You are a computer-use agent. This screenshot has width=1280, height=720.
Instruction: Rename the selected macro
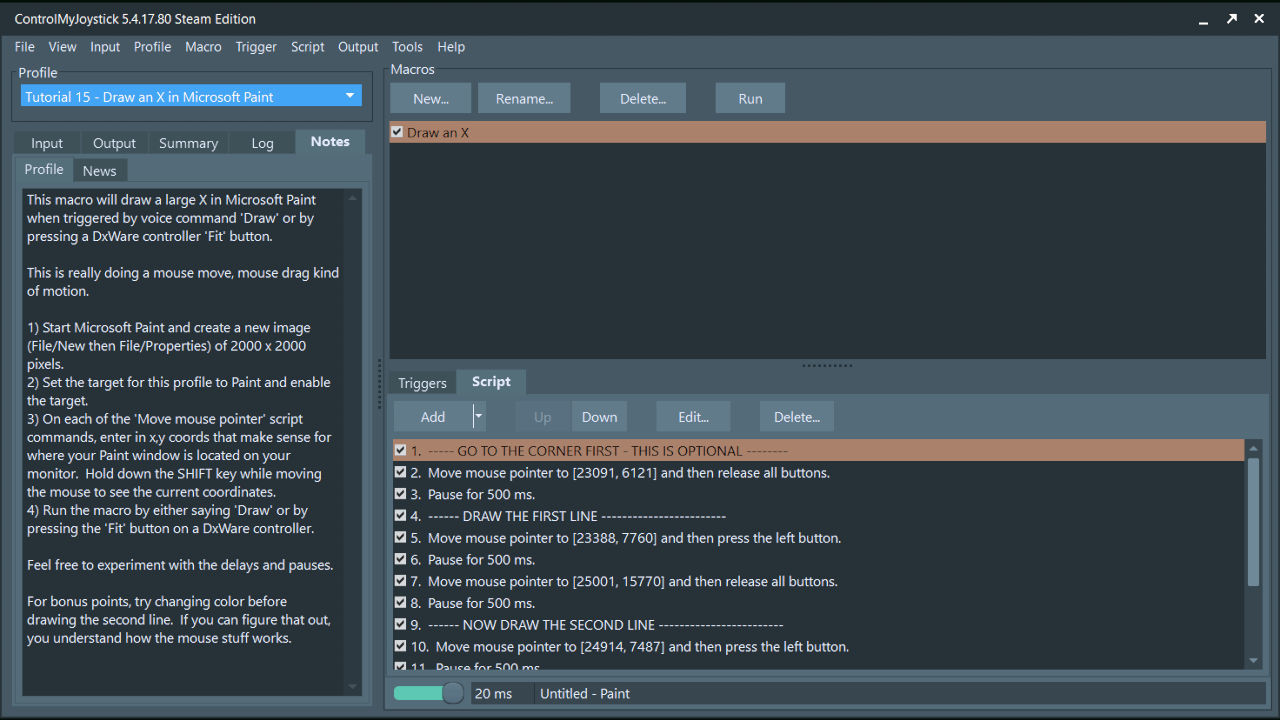tap(524, 97)
